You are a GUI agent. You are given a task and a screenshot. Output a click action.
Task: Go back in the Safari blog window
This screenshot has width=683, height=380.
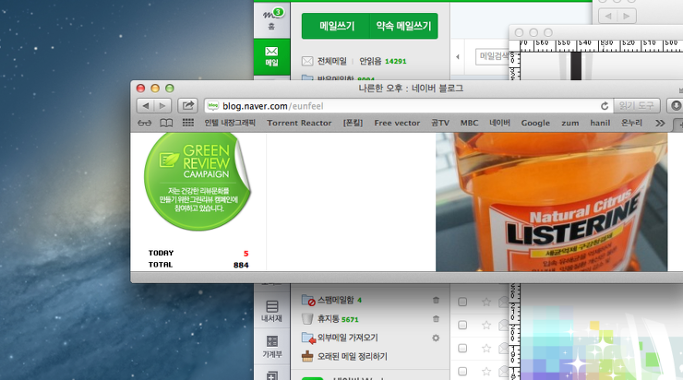tap(145, 105)
